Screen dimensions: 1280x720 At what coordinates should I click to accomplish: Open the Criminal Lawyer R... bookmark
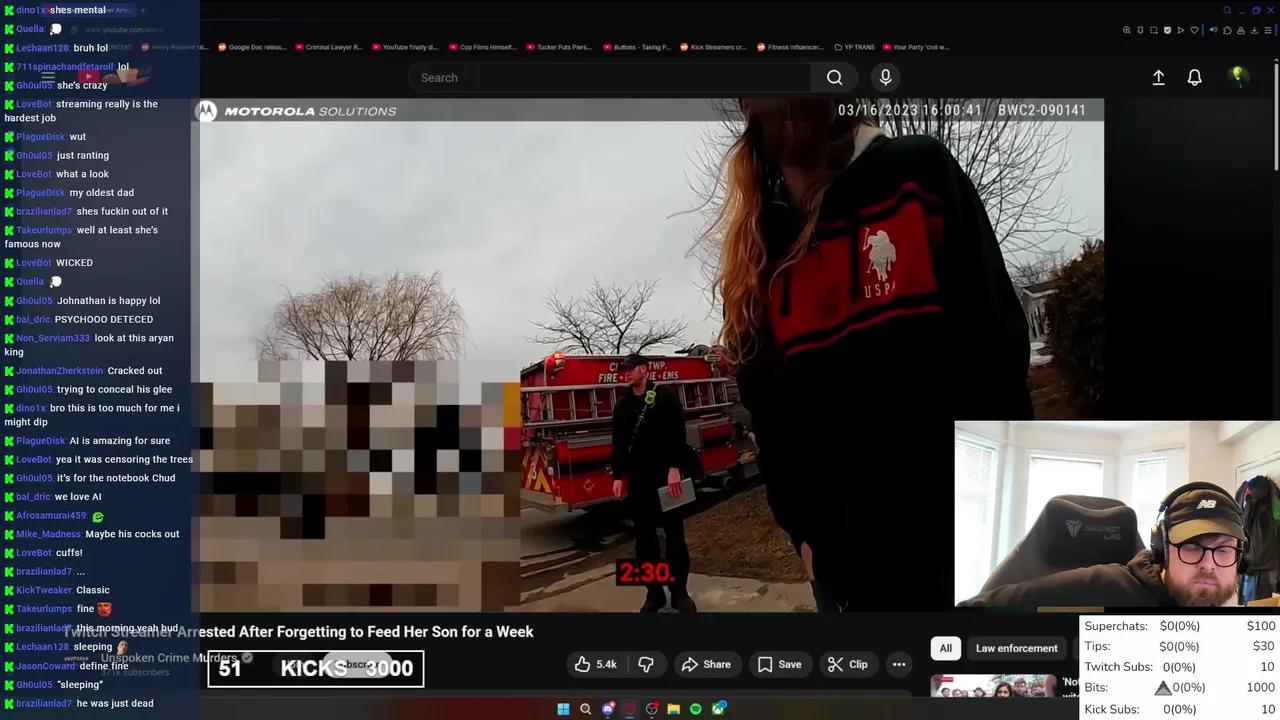point(327,47)
